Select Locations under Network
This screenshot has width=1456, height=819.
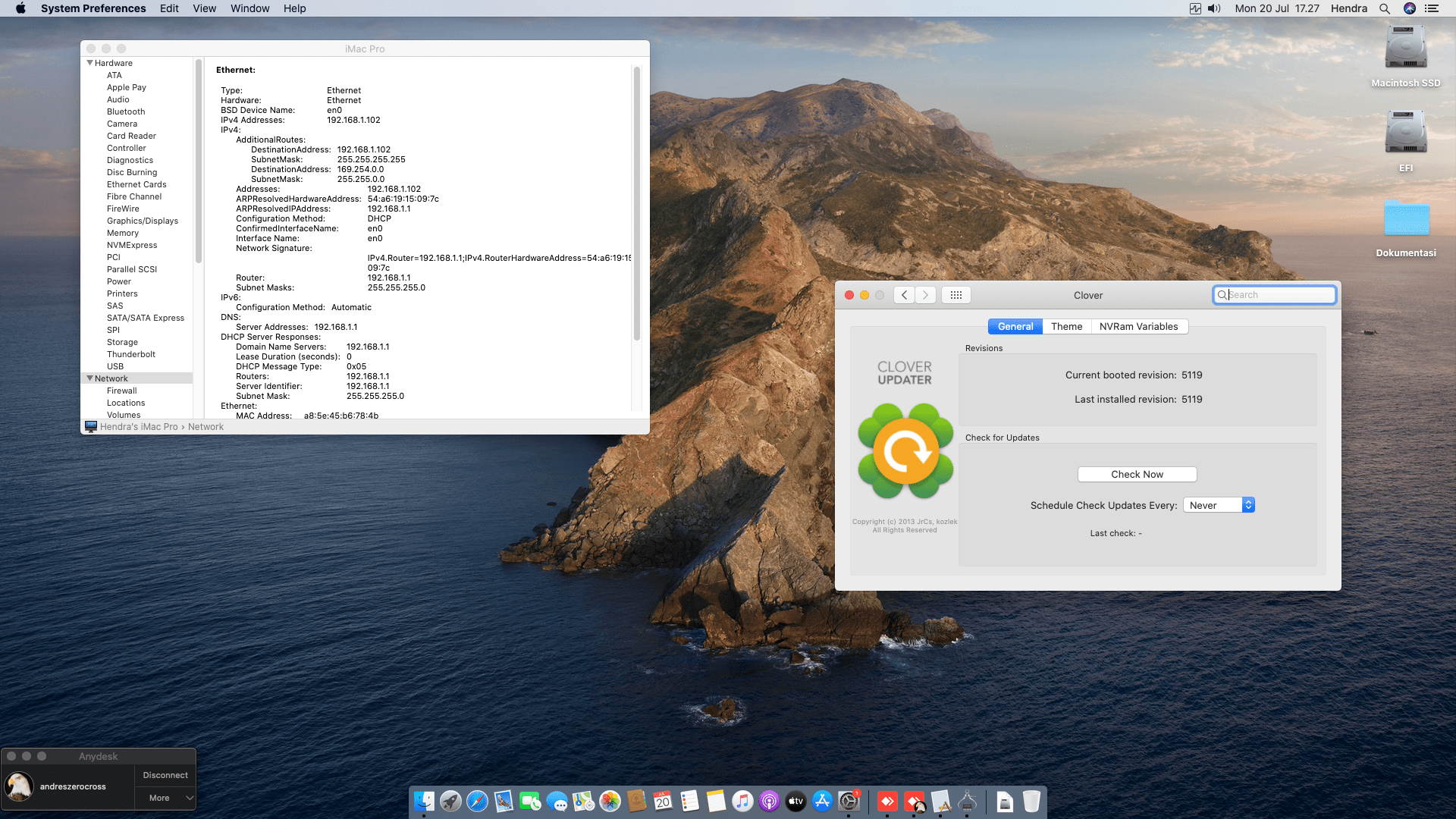(x=126, y=403)
